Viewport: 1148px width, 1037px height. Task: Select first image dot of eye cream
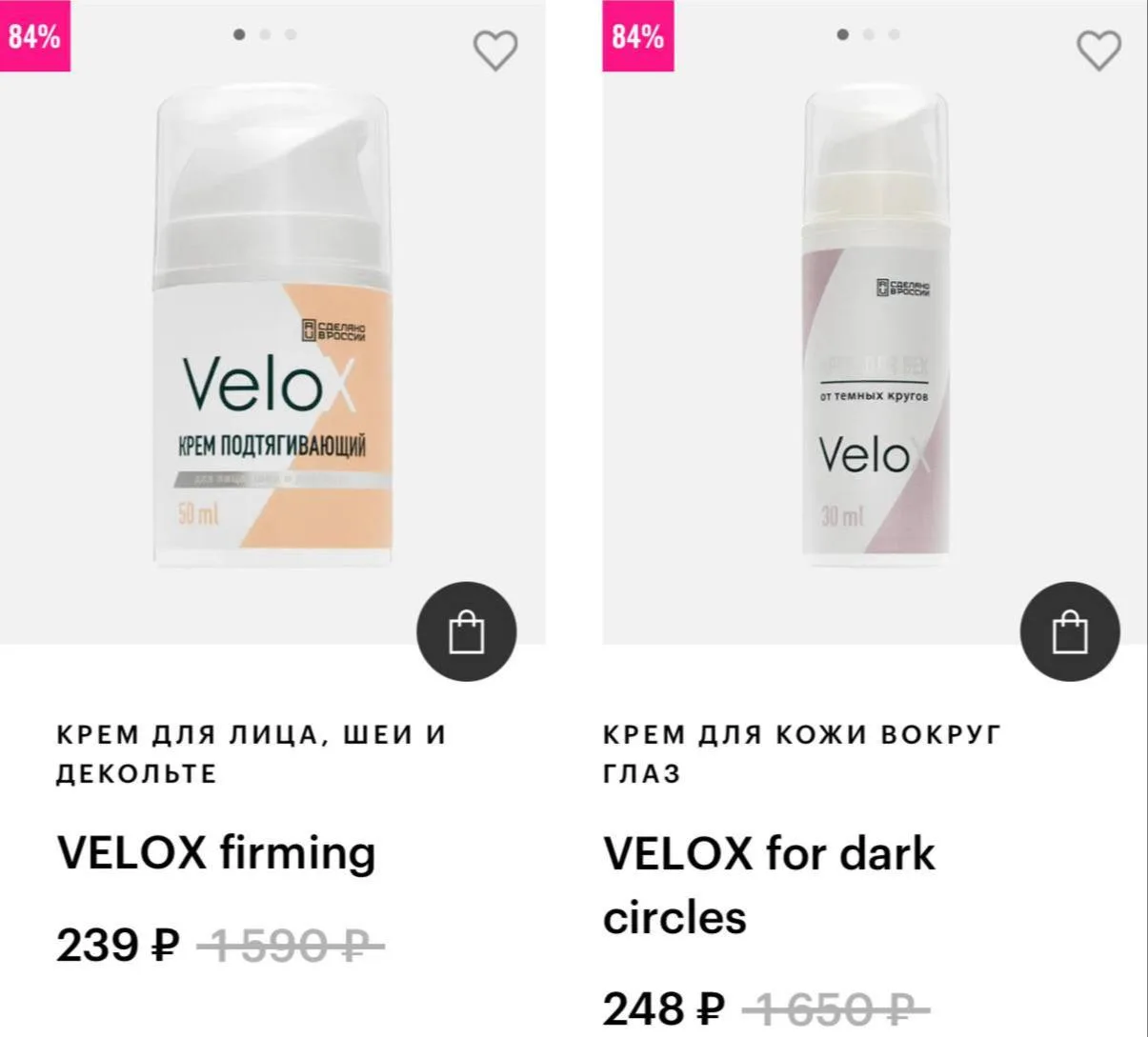842,34
